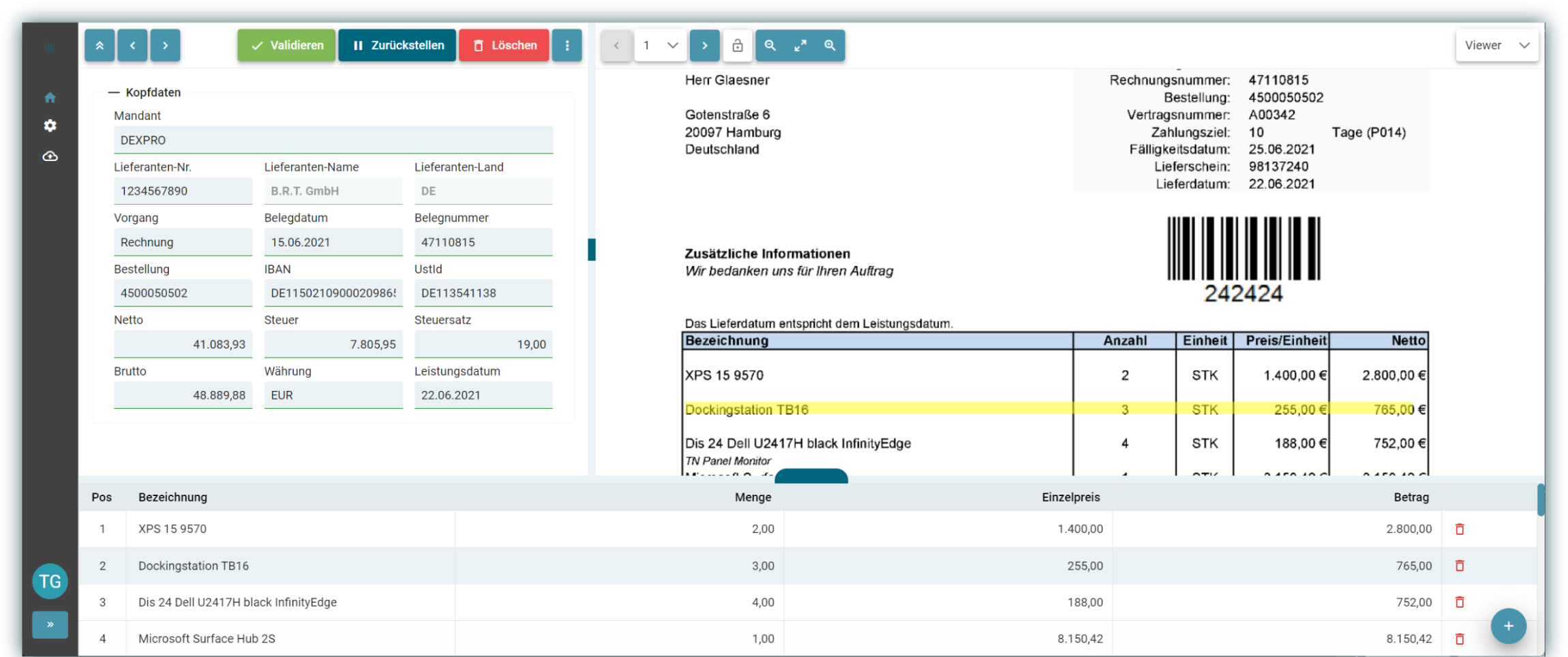Image resolution: width=1568 pixels, height=657 pixels.
Task: Open the Viewer mode dropdown
Action: 1497,45
